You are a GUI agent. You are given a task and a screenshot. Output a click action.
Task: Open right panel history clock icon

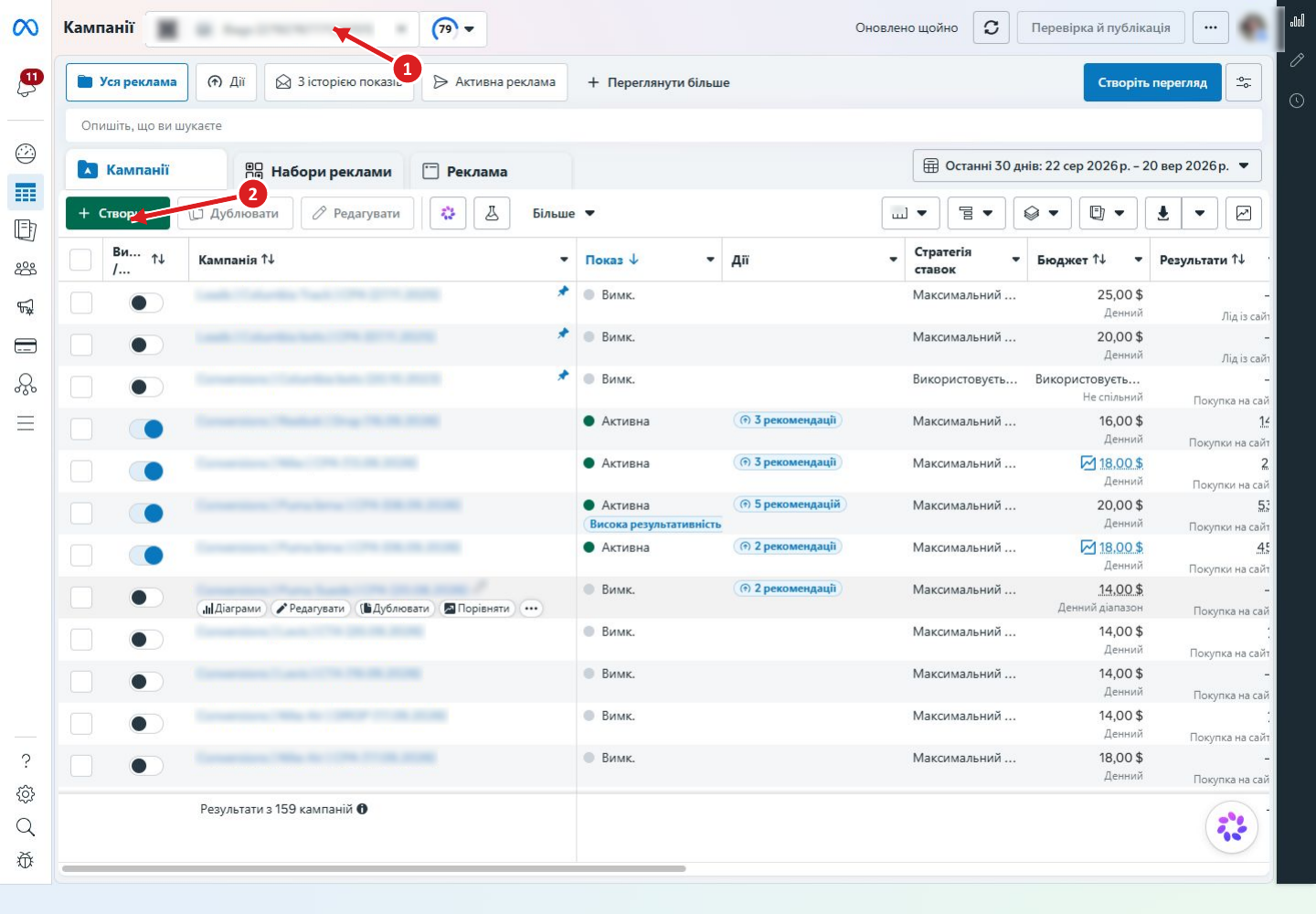tap(1297, 101)
